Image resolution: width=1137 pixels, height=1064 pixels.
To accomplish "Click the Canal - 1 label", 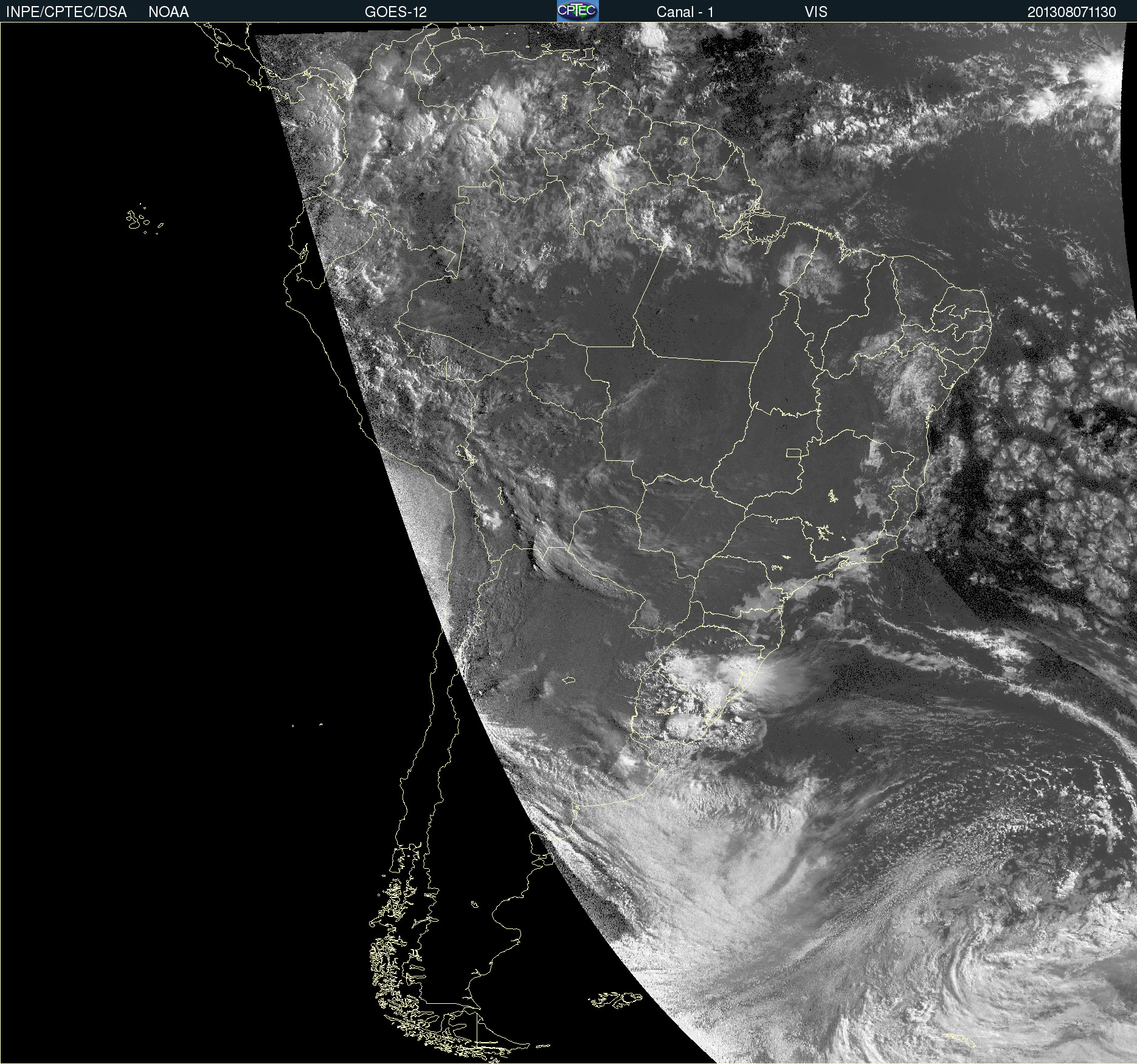I will [685, 12].
